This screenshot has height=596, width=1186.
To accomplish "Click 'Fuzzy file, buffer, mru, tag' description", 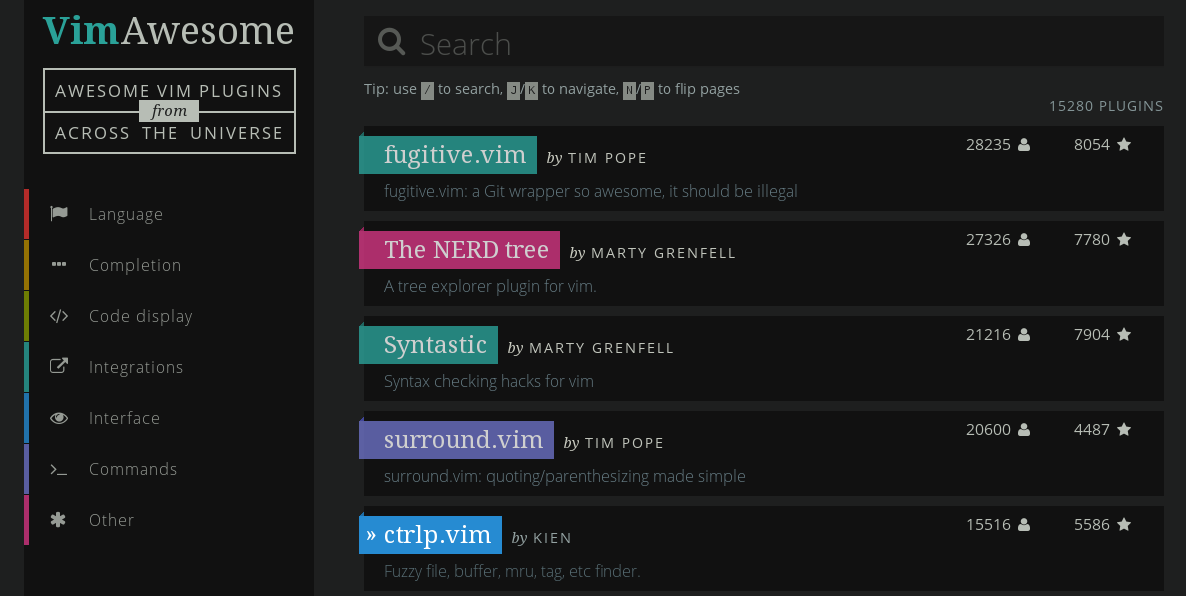I will 512,572.
